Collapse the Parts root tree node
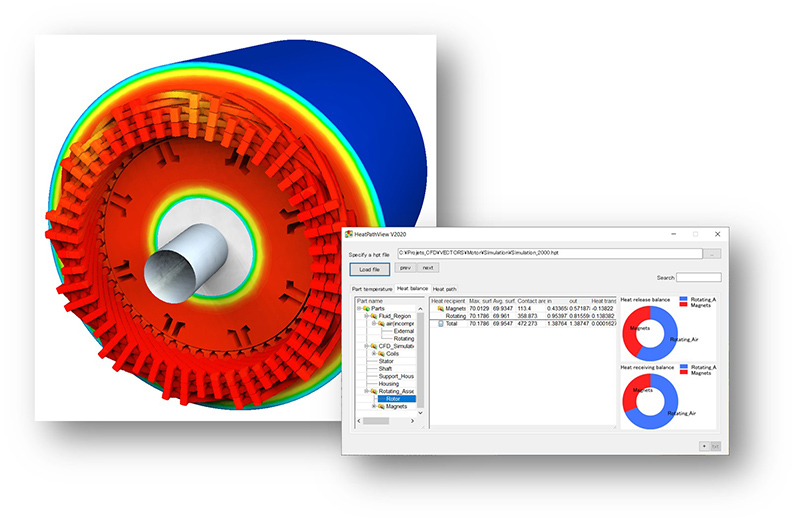The height and width of the screenshot is (526, 800). pyautogui.click(x=357, y=309)
